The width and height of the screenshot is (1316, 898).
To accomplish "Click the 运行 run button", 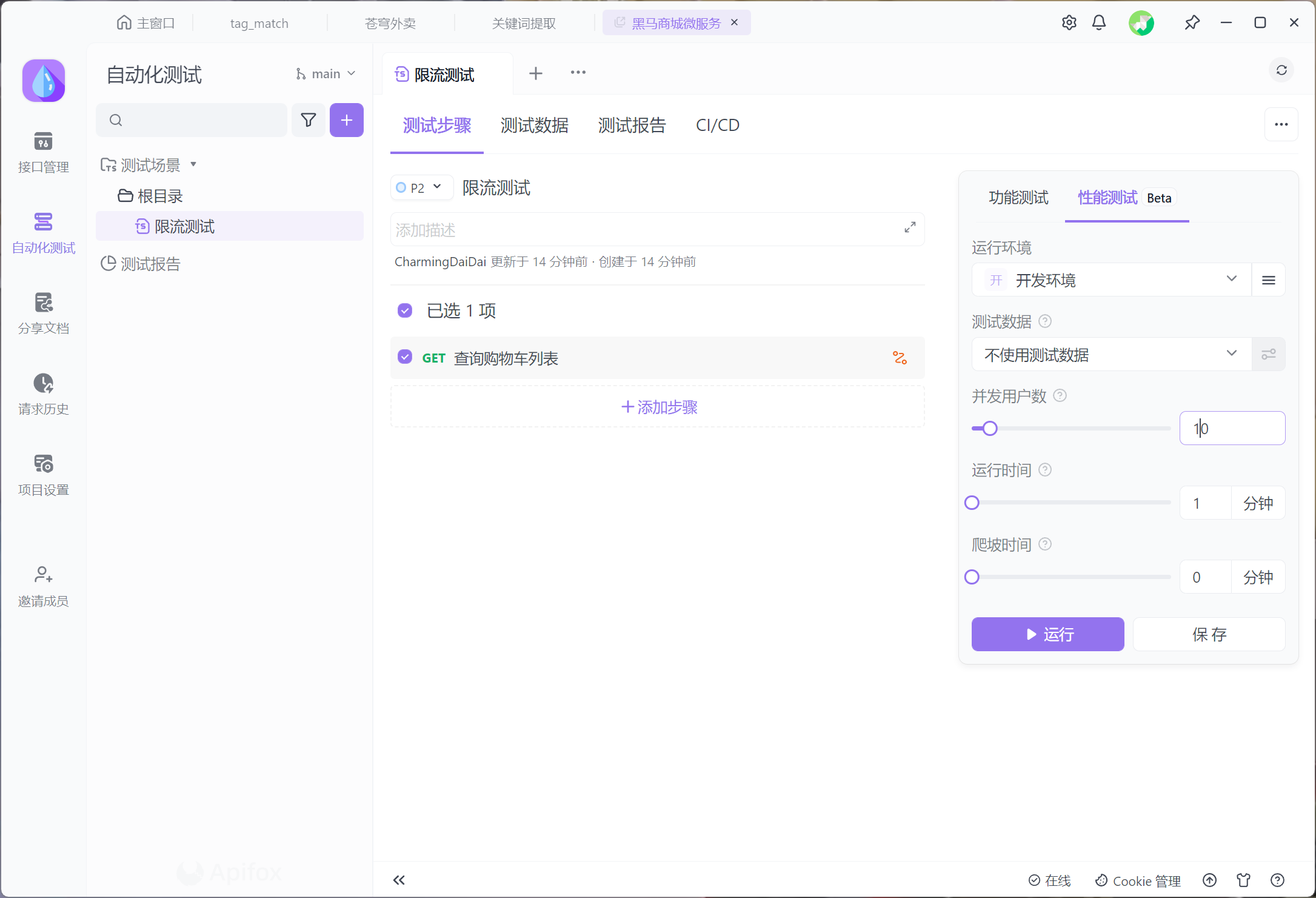I will click(1047, 634).
